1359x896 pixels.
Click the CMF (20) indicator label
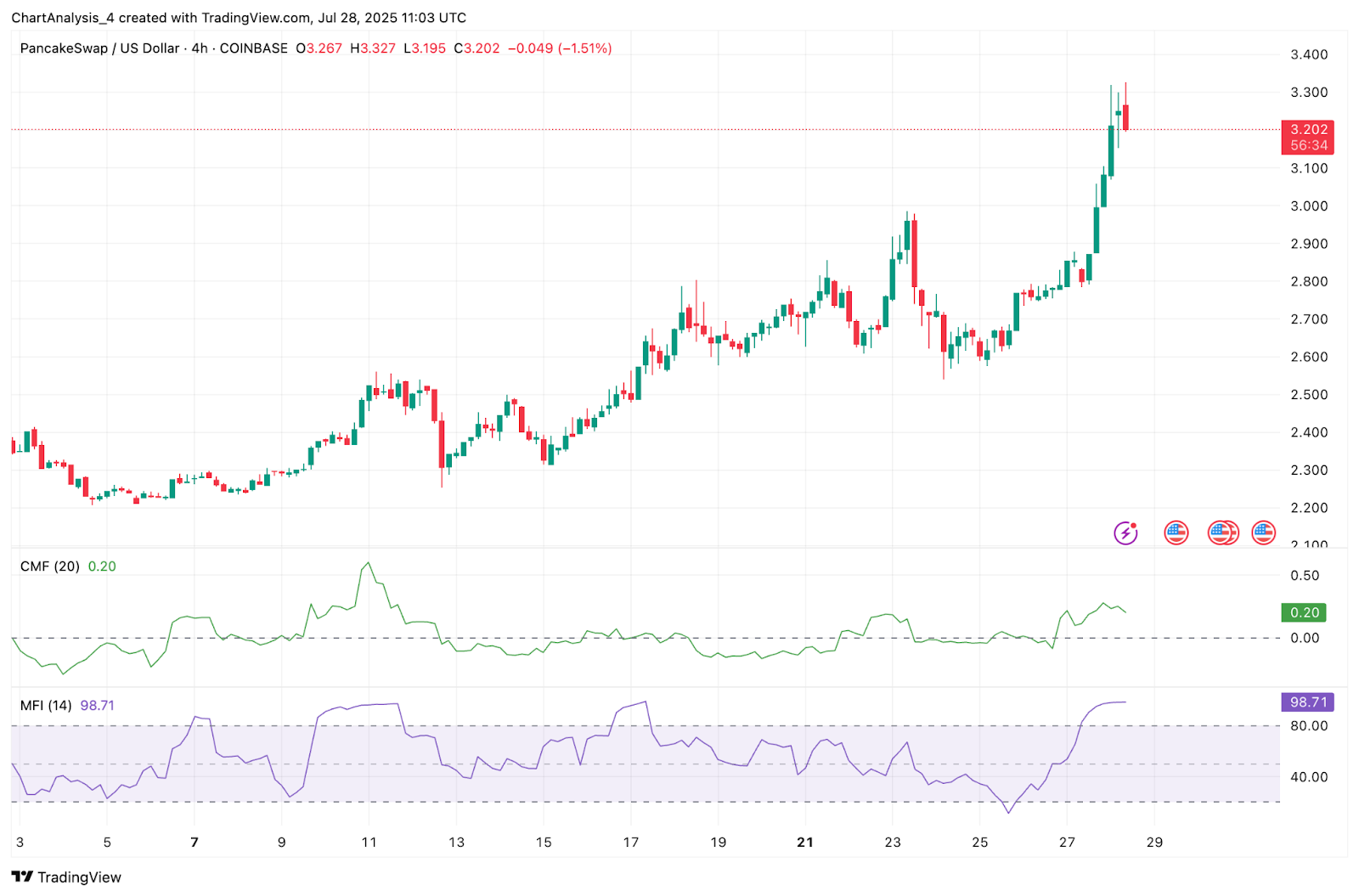(x=50, y=566)
